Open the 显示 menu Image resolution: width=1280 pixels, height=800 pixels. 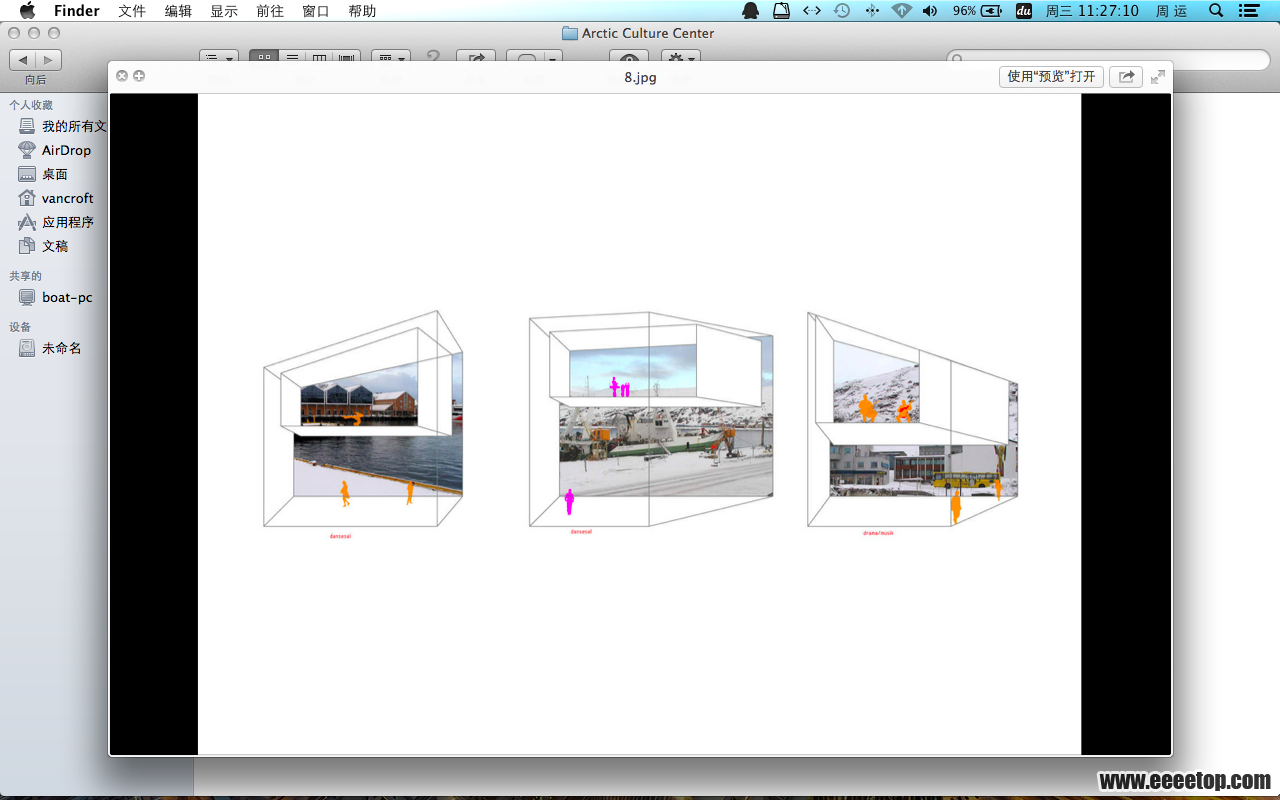[224, 11]
